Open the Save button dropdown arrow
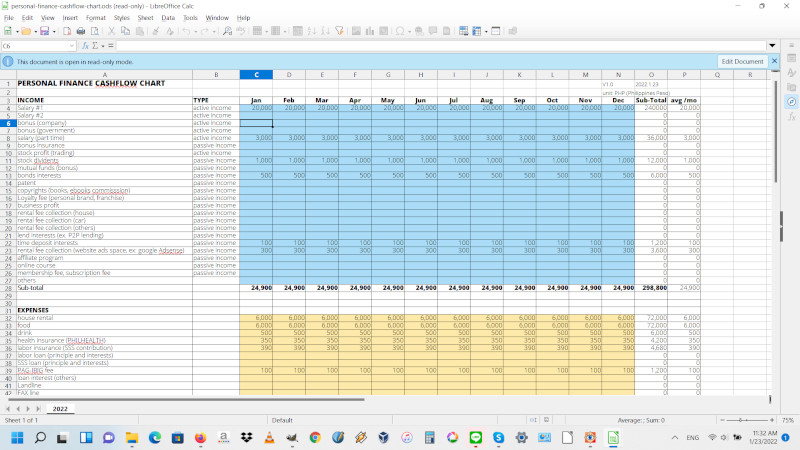Image resolution: width=800 pixels, height=450 pixels. point(53,31)
